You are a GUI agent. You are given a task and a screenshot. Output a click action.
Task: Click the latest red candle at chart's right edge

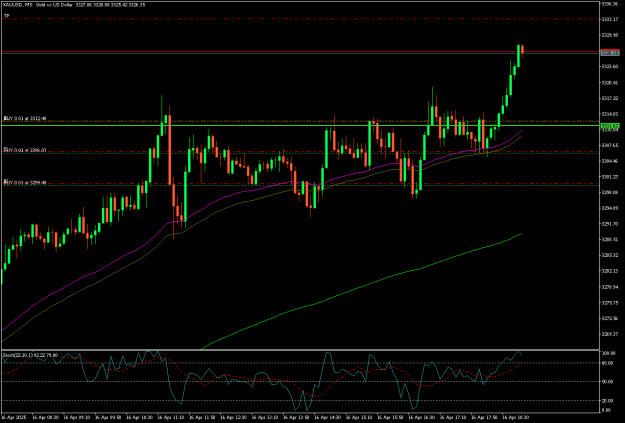click(x=522, y=49)
